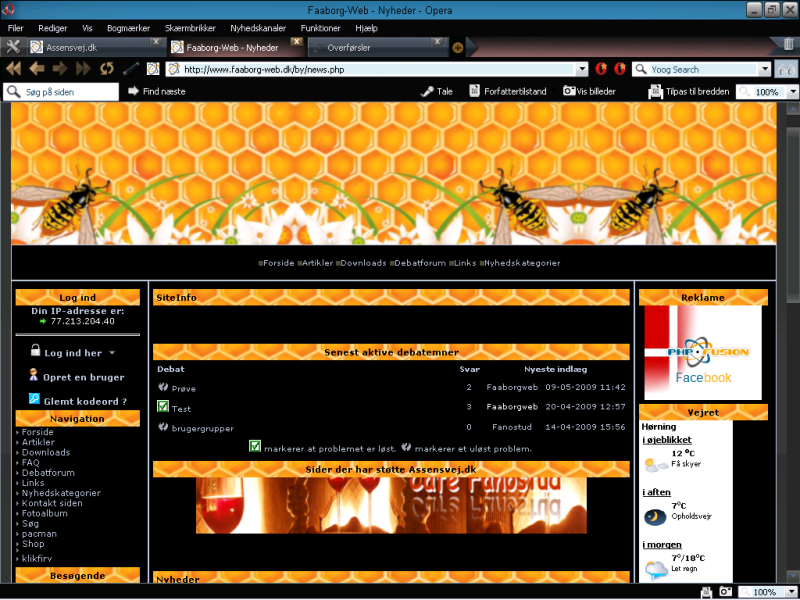Image resolution: width=800 pixels, height=600 pixels.
Task: Click the Opret en bruger link
Action: [84, 377]
